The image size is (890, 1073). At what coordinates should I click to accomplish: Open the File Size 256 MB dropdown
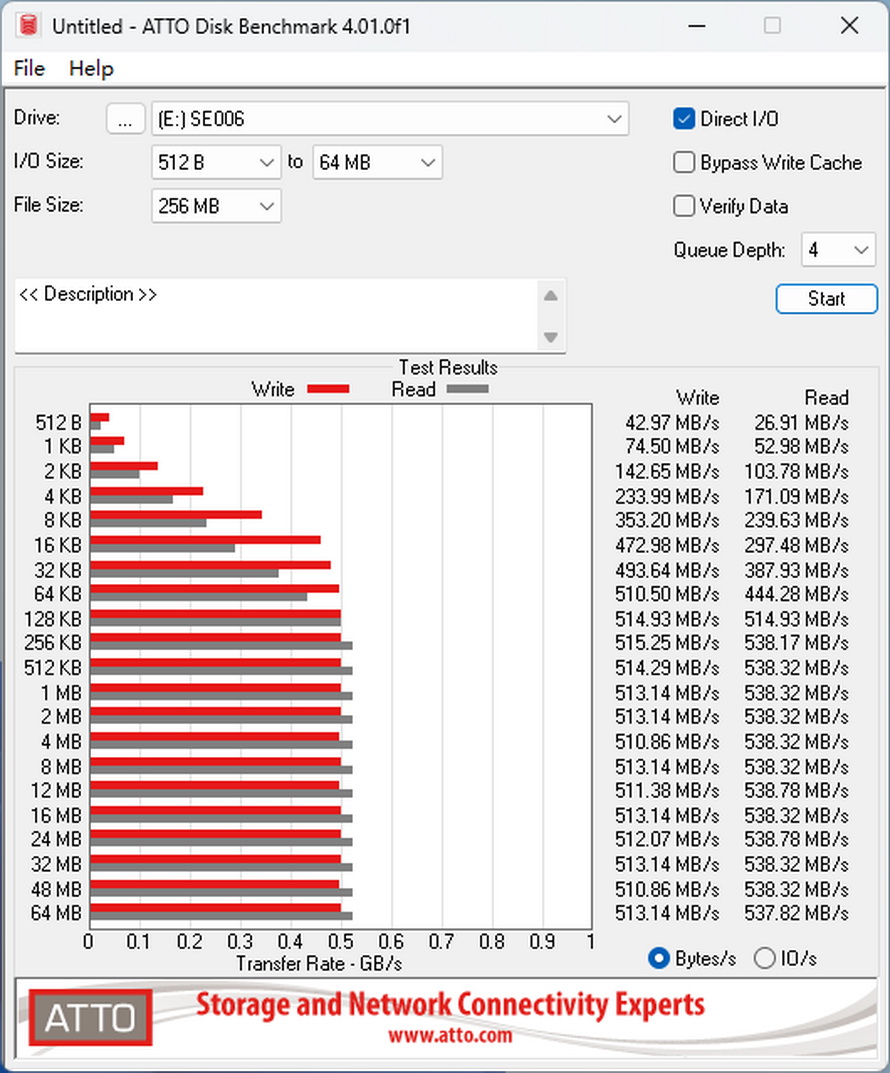pyautogui.click(x=216, y=207)
